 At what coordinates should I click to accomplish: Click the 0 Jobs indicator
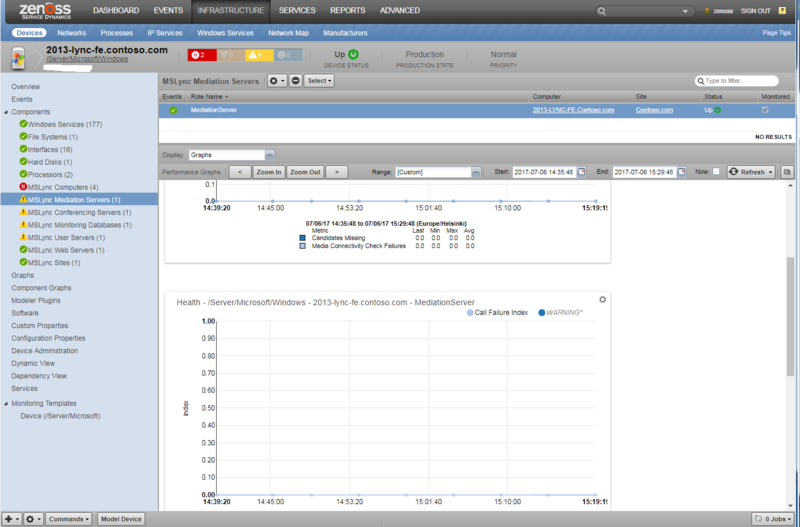coord(773,519)
